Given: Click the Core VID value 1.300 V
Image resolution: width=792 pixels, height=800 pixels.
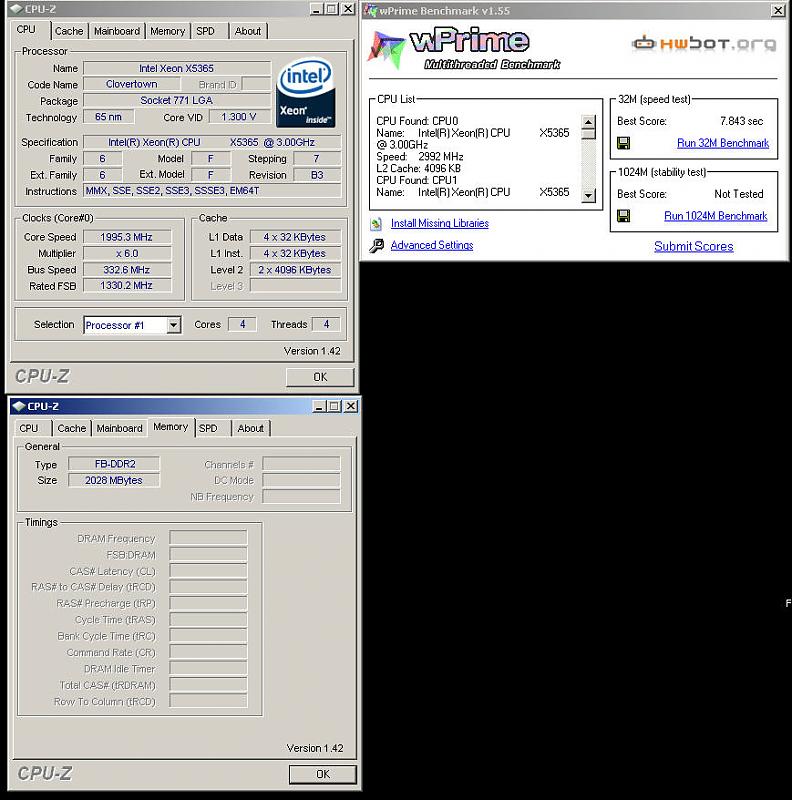Looking at the screenshot, I should [239, 117].
